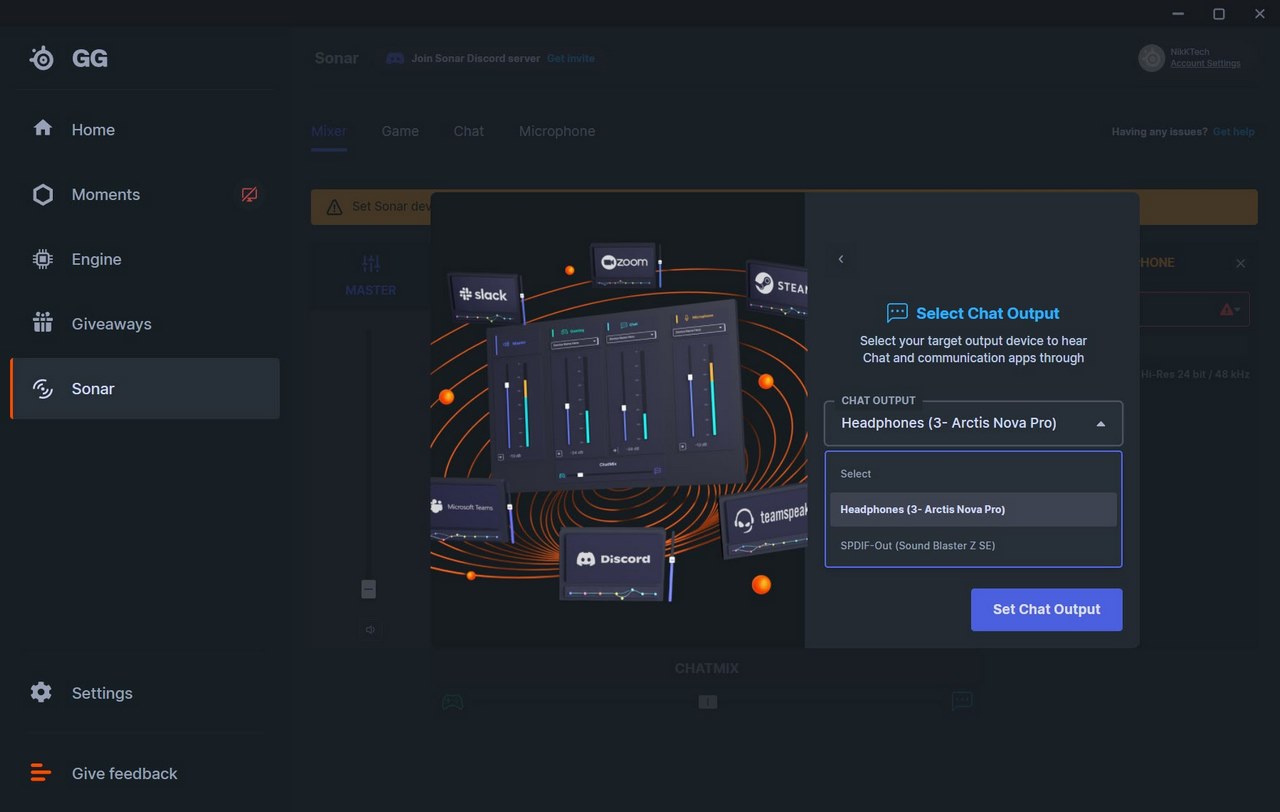Viewport: 1280px width, 812px height.
Task: Select Sonar in the sidebar
Action: [145, 388]
